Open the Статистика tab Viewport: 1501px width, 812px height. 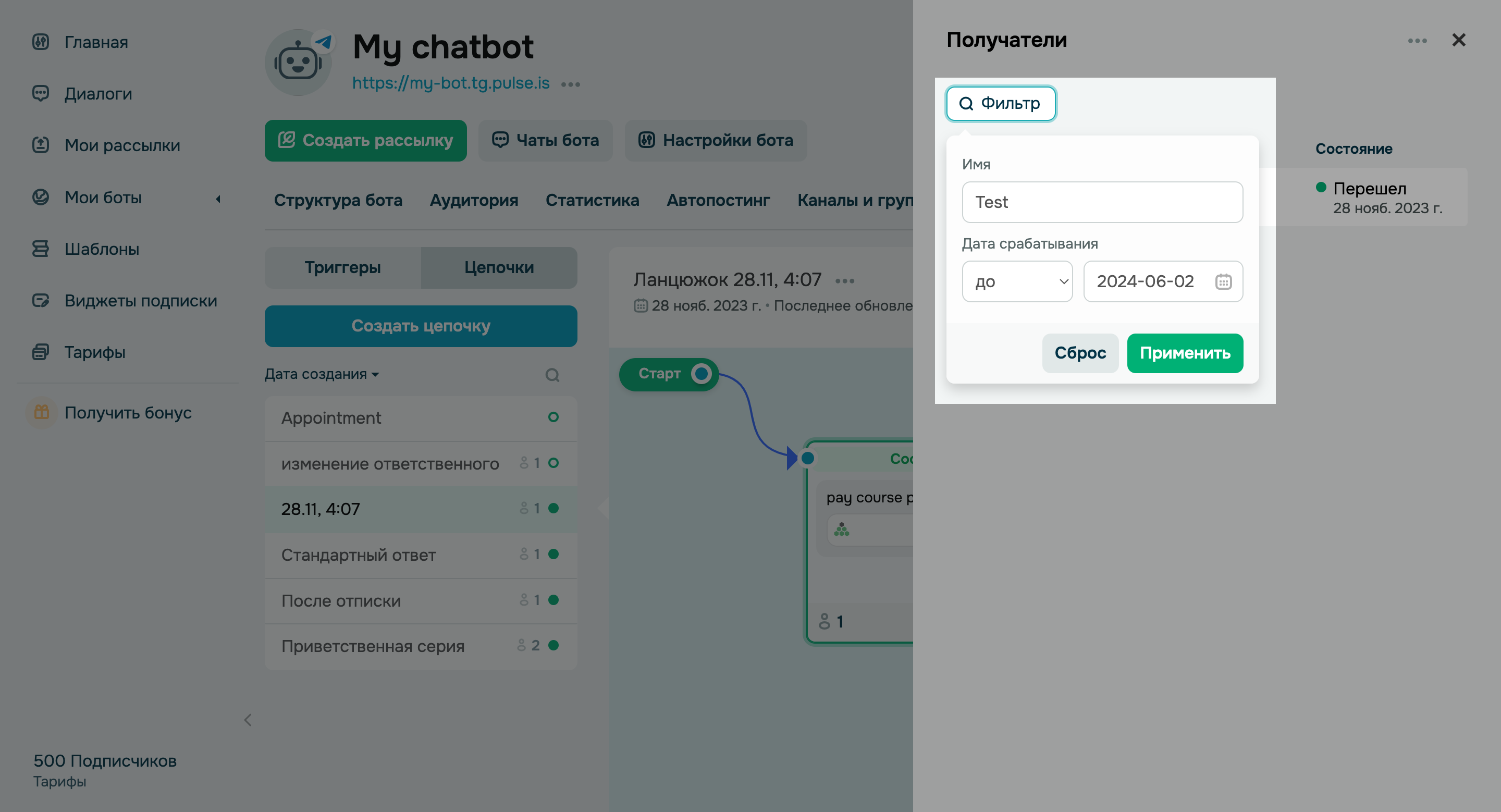click(593, 200)
